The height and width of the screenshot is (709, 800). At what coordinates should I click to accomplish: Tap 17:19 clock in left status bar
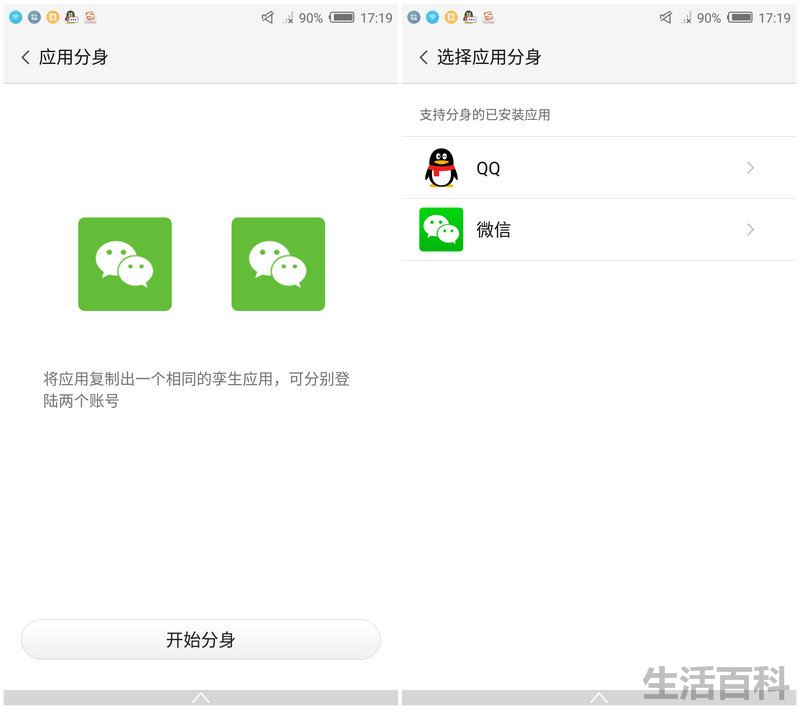coord(377,18)
